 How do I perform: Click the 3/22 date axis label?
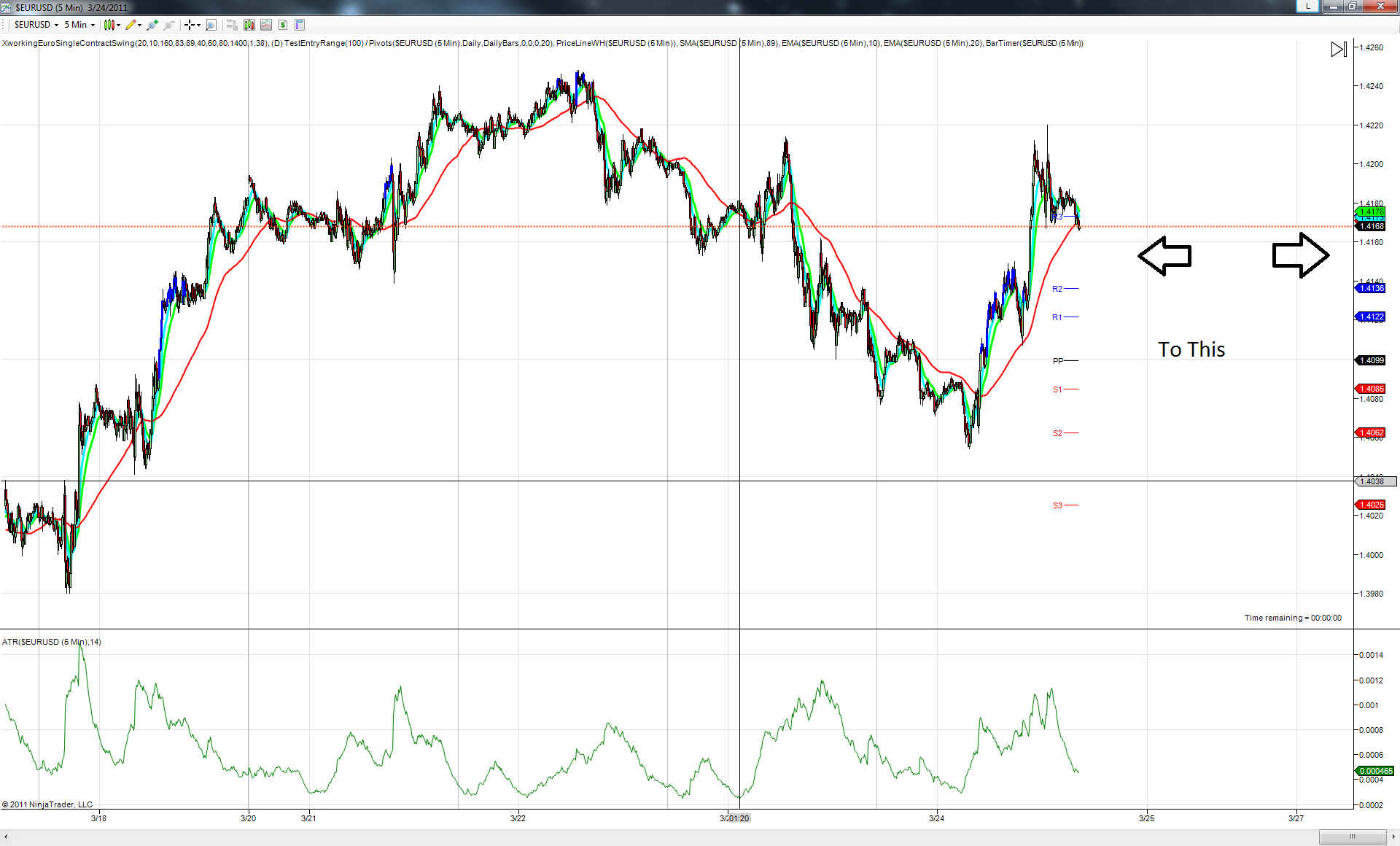point(518,818)
